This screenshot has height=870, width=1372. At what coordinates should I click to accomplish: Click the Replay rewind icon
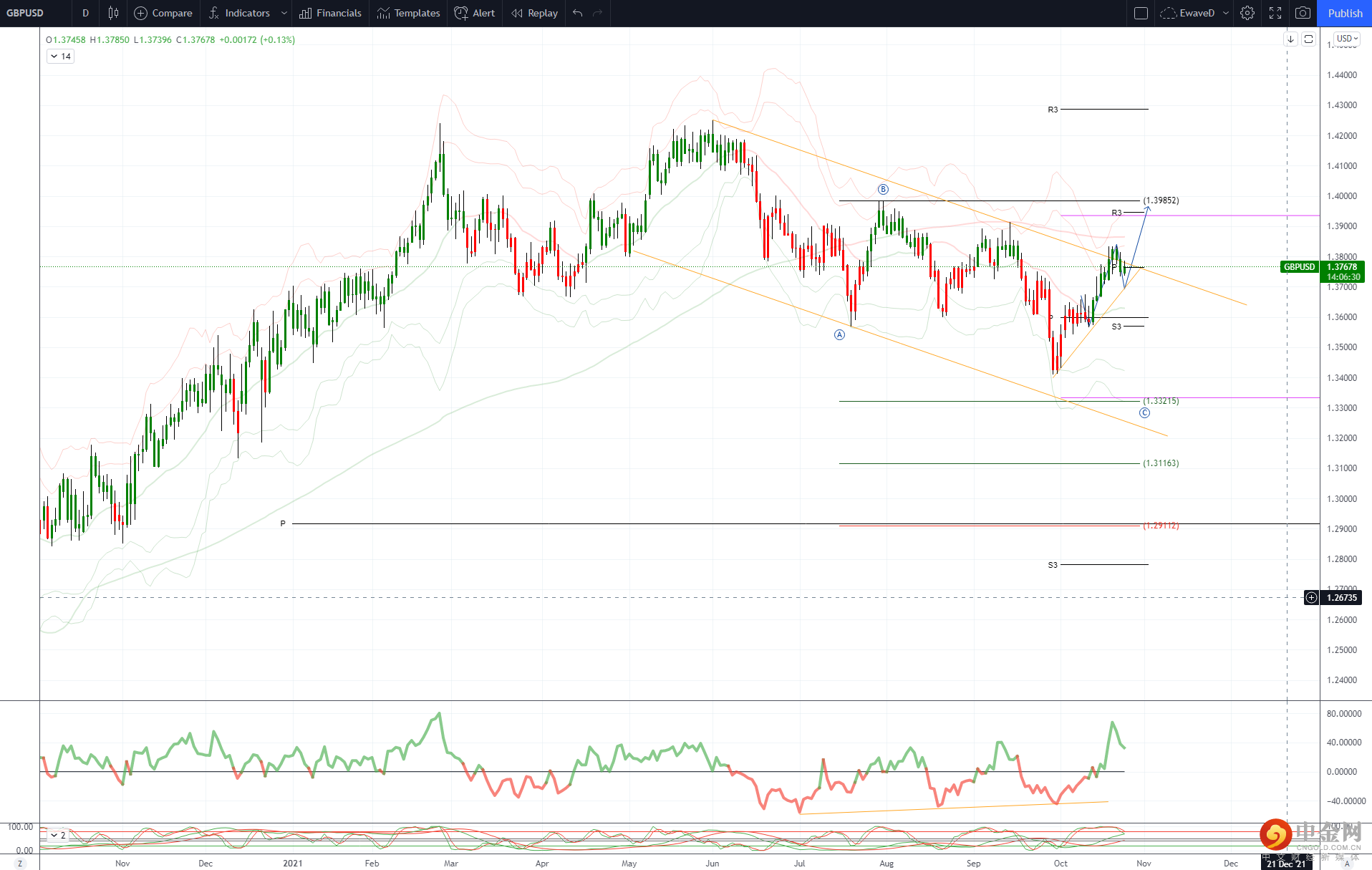[x=517, y=13]
